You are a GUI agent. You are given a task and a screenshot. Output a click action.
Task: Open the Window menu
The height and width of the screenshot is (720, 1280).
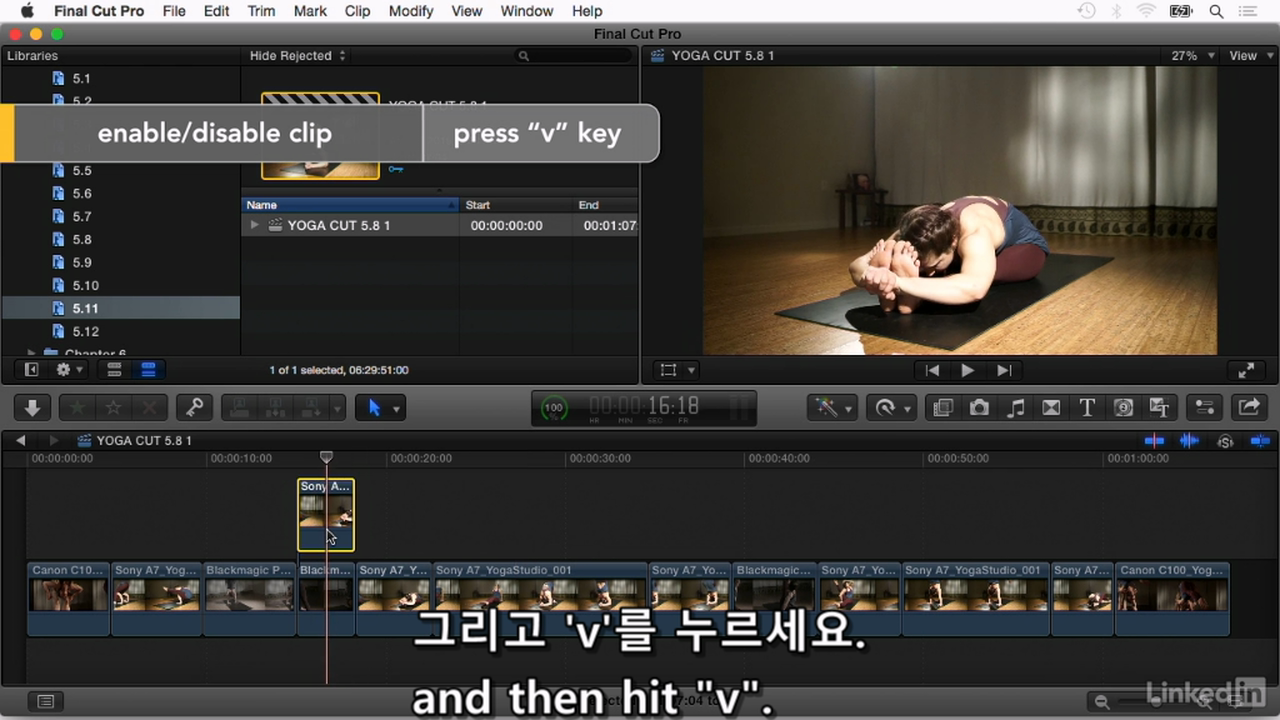(x=526, y=11)
